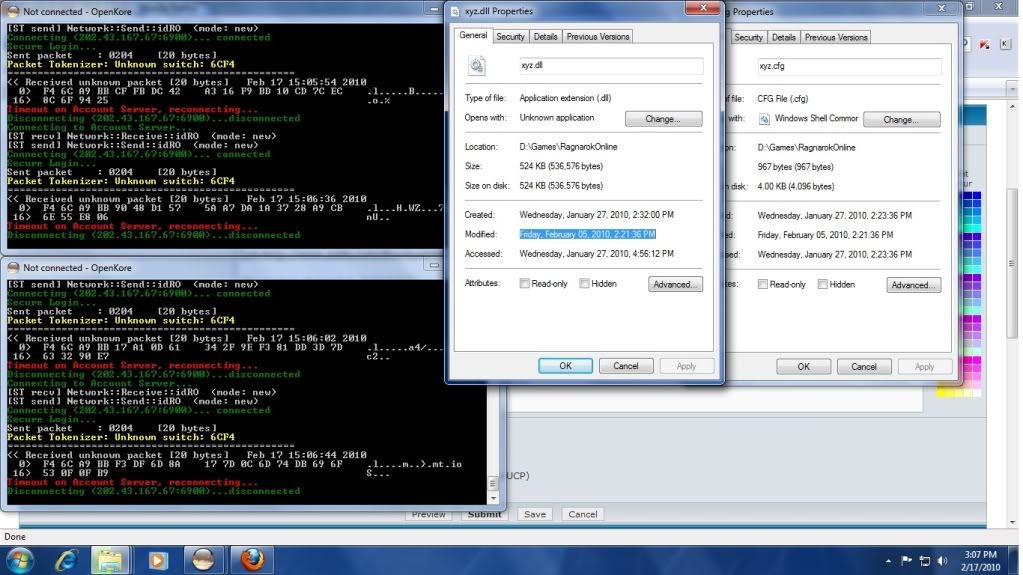
Task: Click bottom OpenKore console scrollbar down arrow
Action: 493,498
